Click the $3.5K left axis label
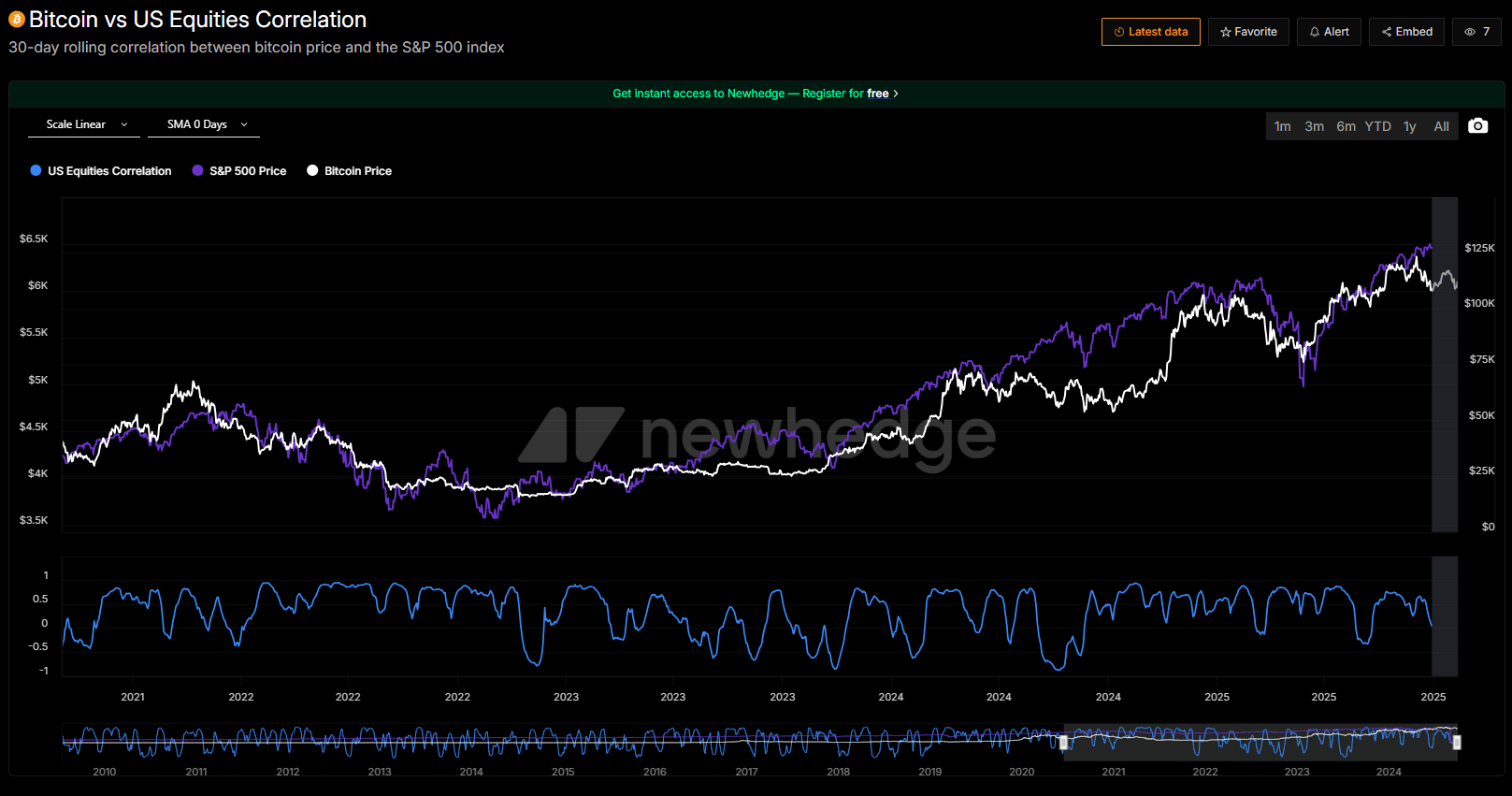 point(34,520)
